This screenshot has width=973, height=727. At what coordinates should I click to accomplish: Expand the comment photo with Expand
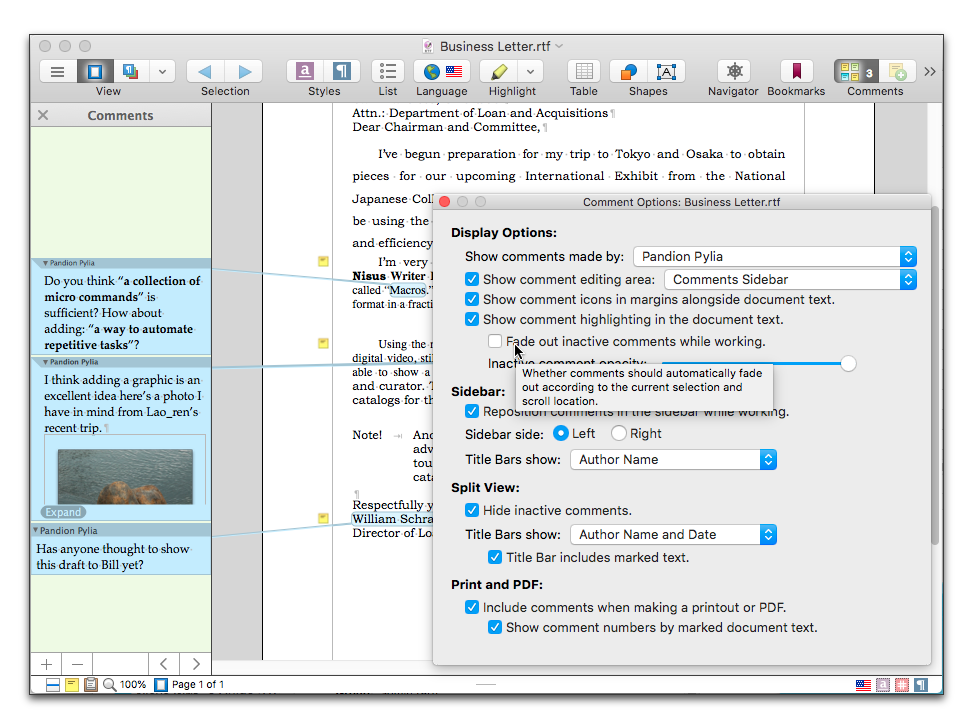click(63, 512)
